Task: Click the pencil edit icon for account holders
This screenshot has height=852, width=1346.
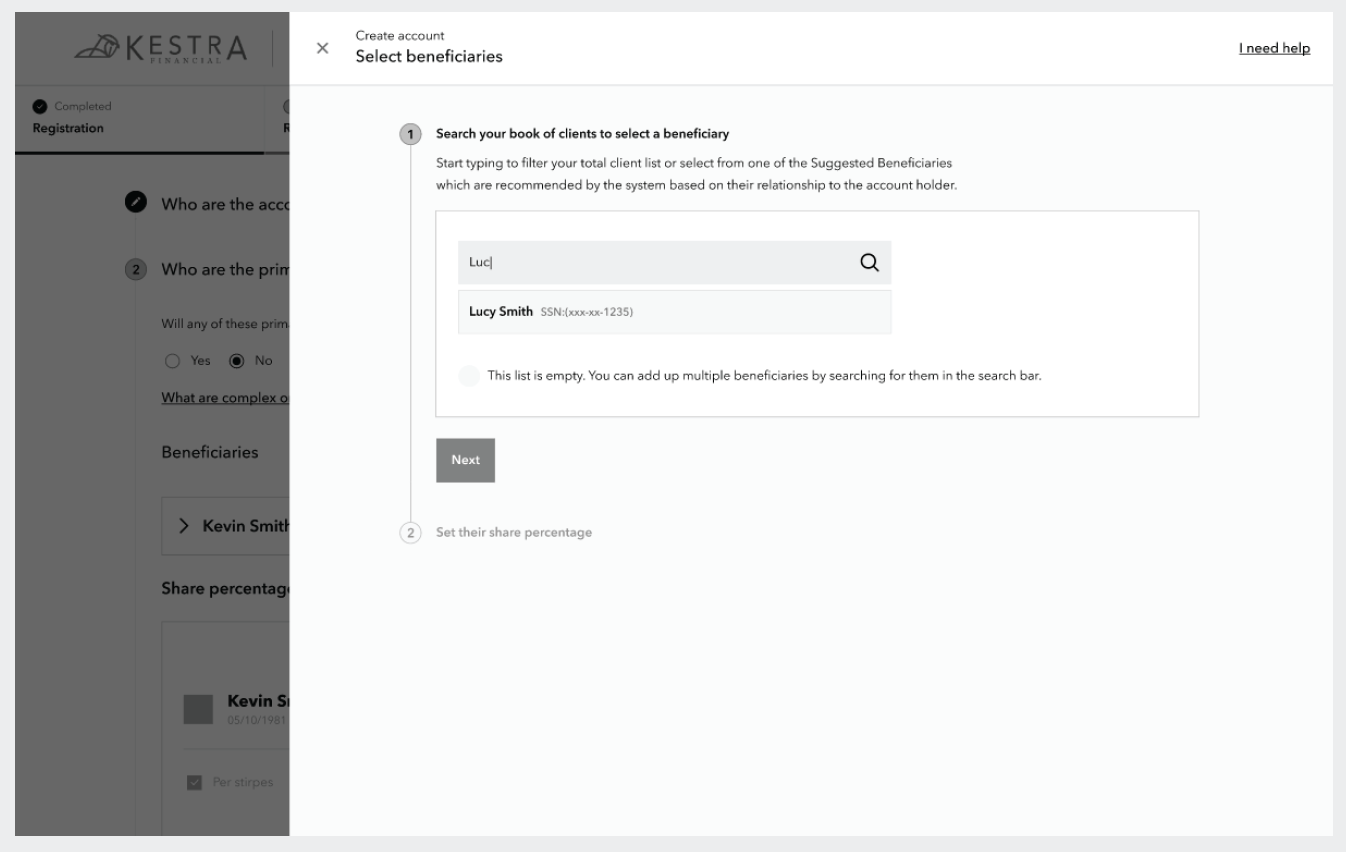Action: (135, 201)
